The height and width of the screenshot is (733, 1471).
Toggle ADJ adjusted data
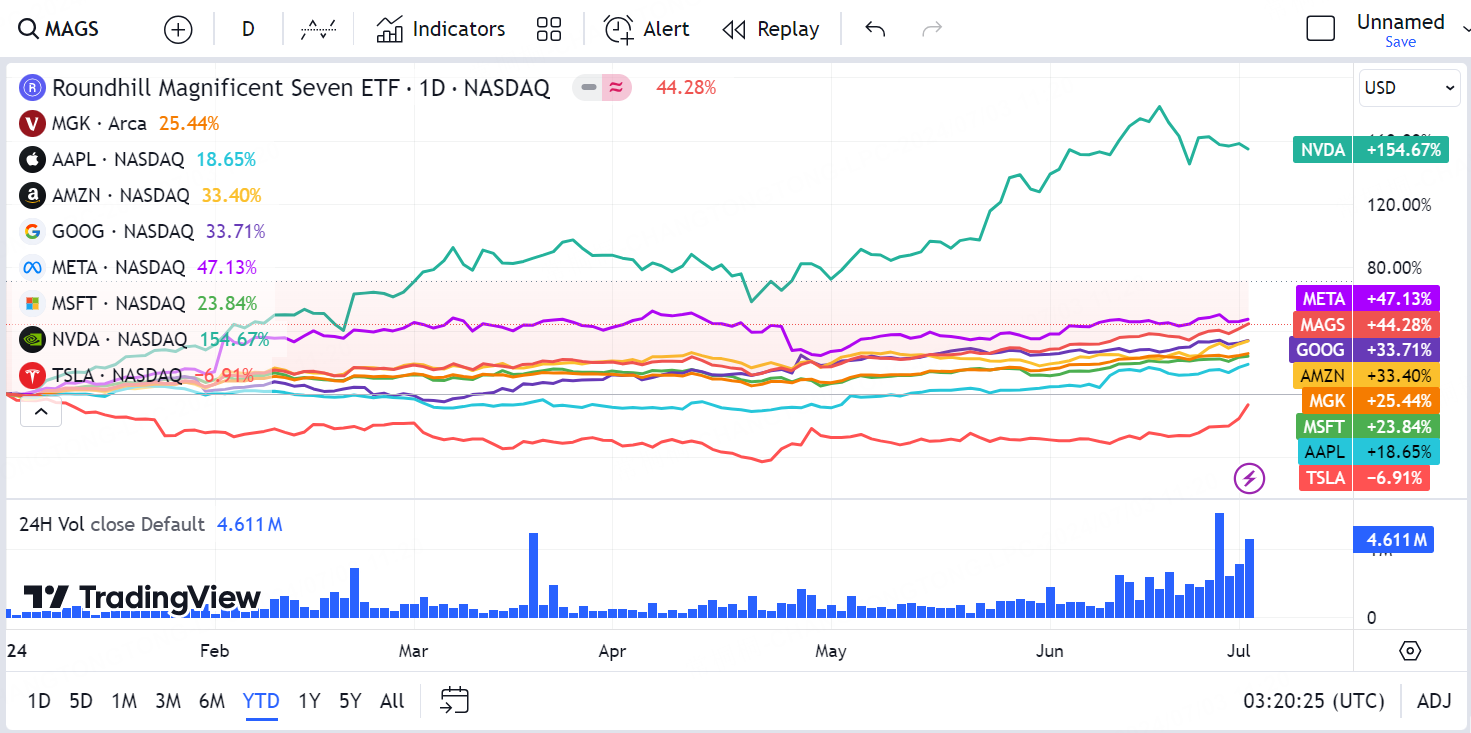coord(1434,701)
